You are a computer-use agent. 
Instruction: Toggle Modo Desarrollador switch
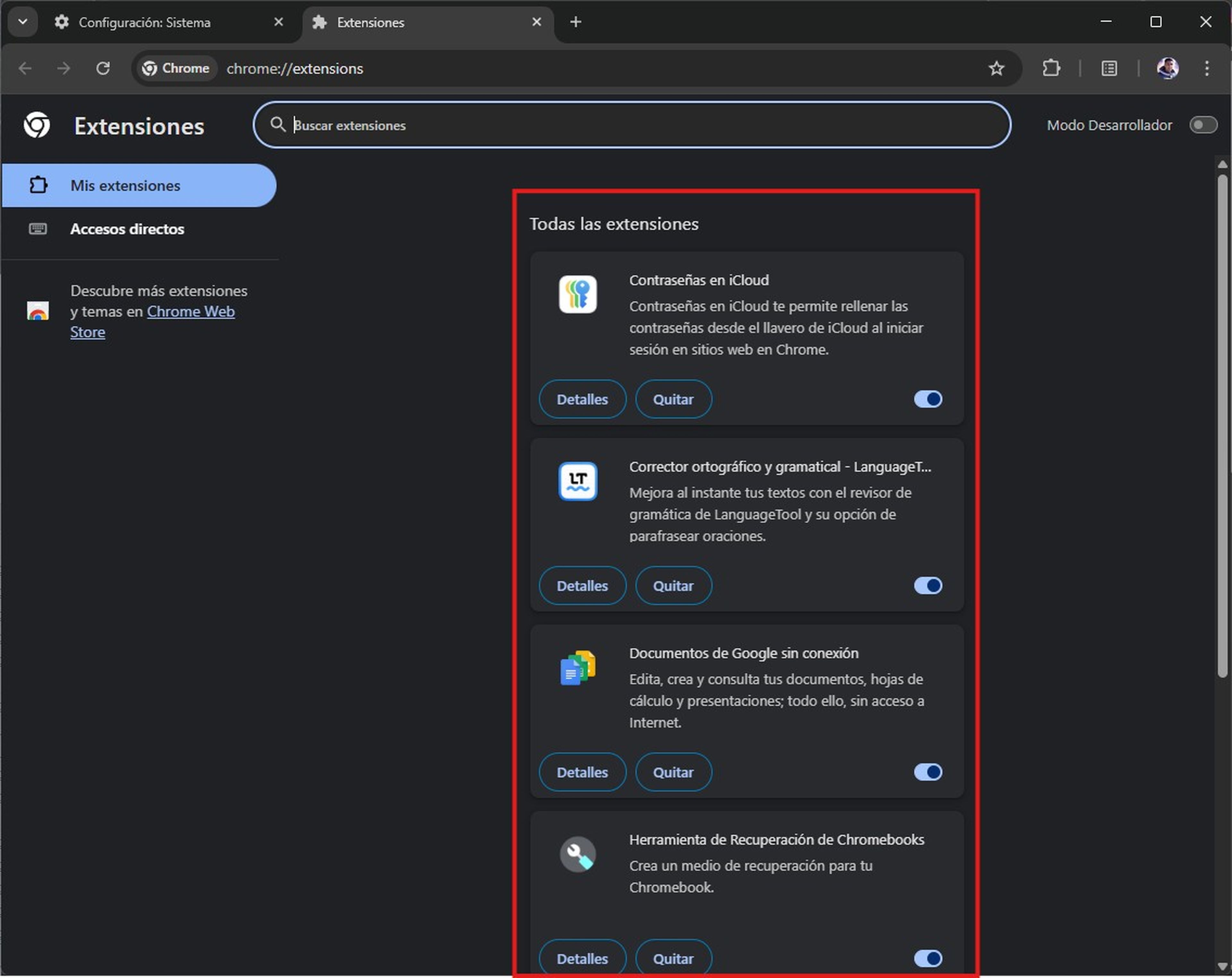[1203, 124]
